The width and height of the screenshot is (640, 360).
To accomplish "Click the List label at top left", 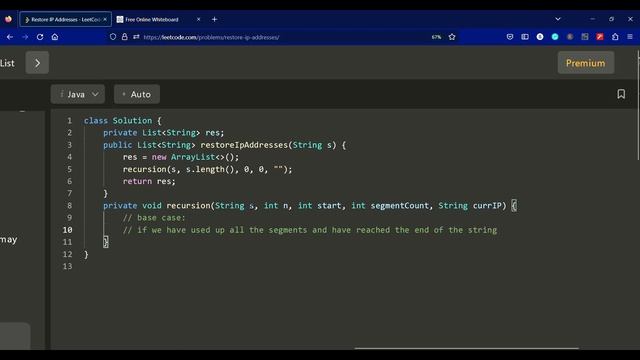I will 7,63.
